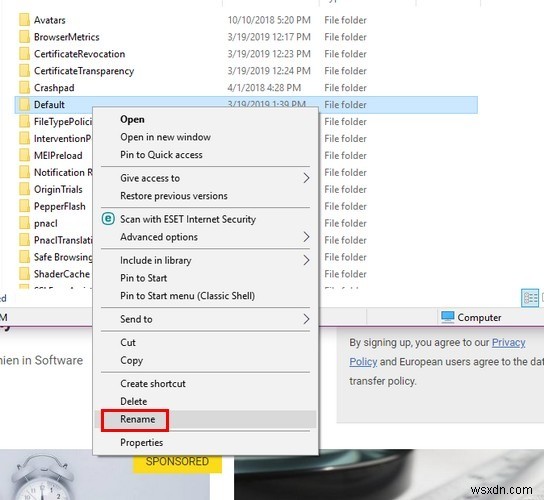Viewport: 544px width, 500px height.
Task: Open the Privacy link
Action: [509, 342]
